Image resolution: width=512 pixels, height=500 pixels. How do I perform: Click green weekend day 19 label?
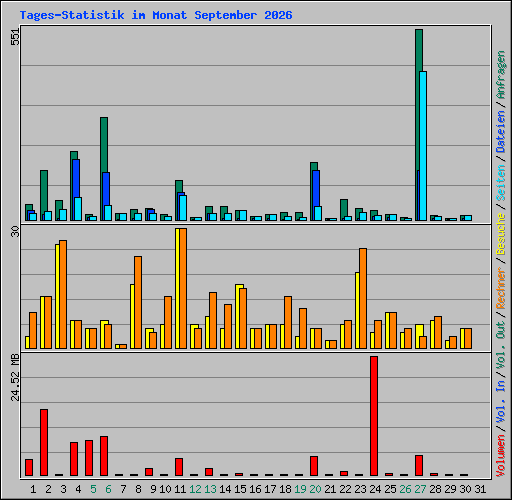coord(300,489)
